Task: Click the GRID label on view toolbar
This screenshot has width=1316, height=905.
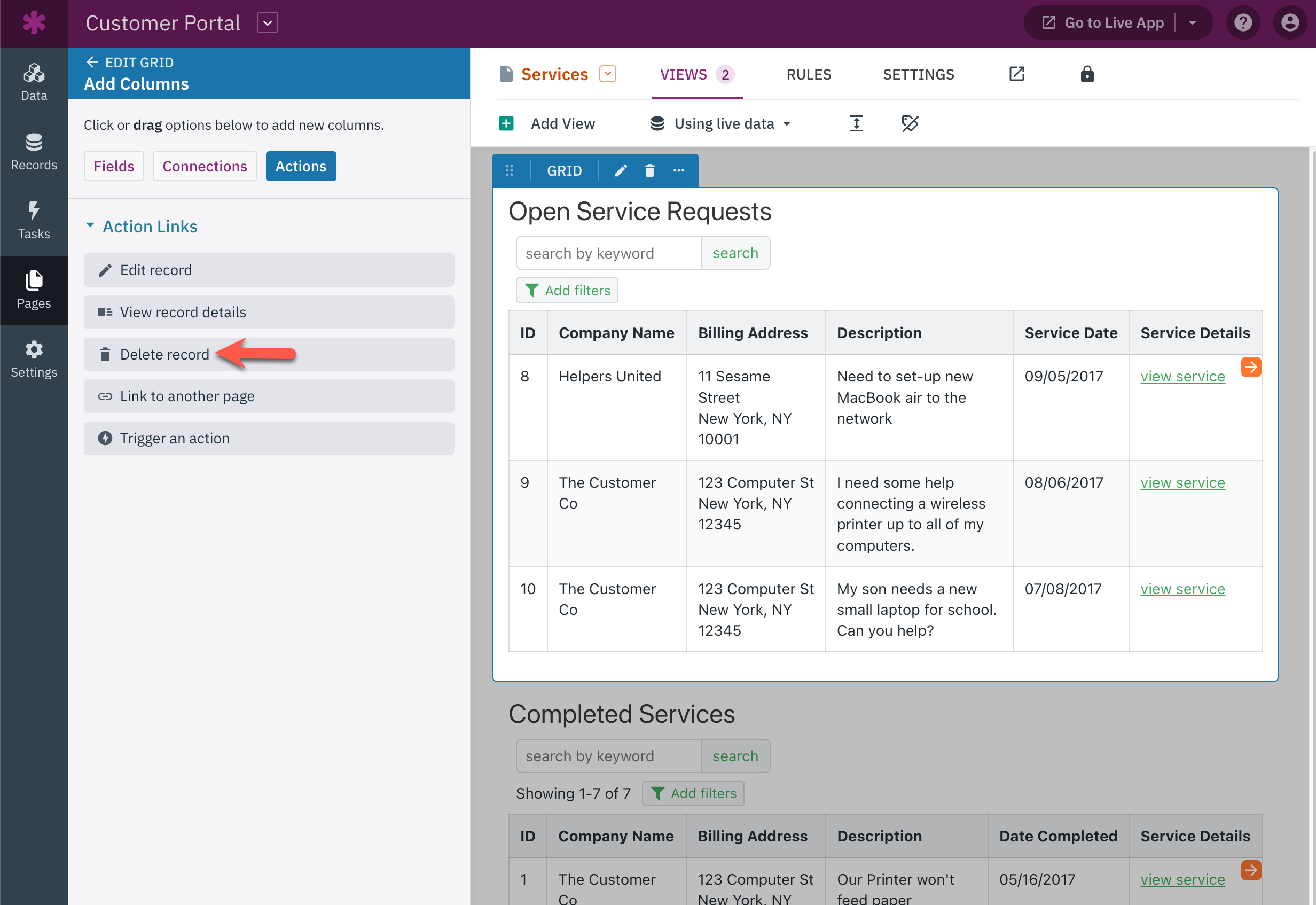Action: pyautogui.click(x=565, y=170)
